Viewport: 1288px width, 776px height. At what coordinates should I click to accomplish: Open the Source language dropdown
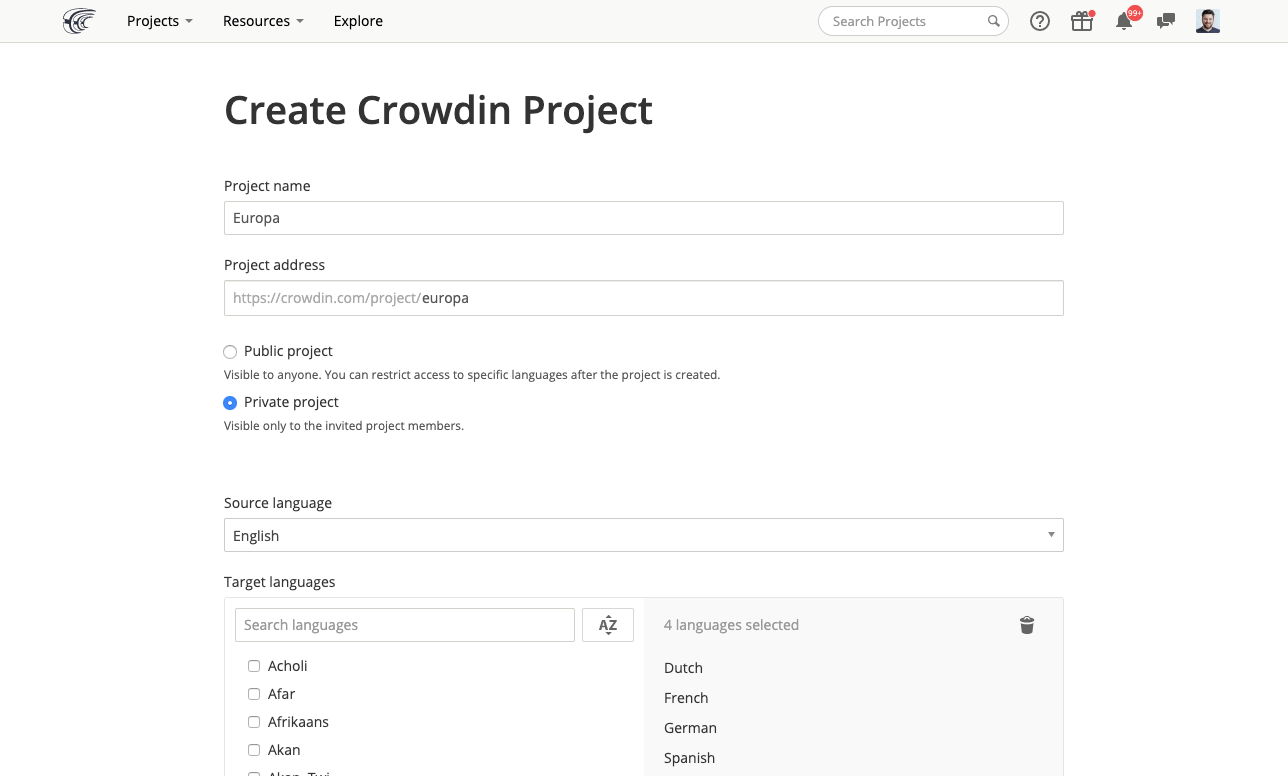[x=644, y=535]
